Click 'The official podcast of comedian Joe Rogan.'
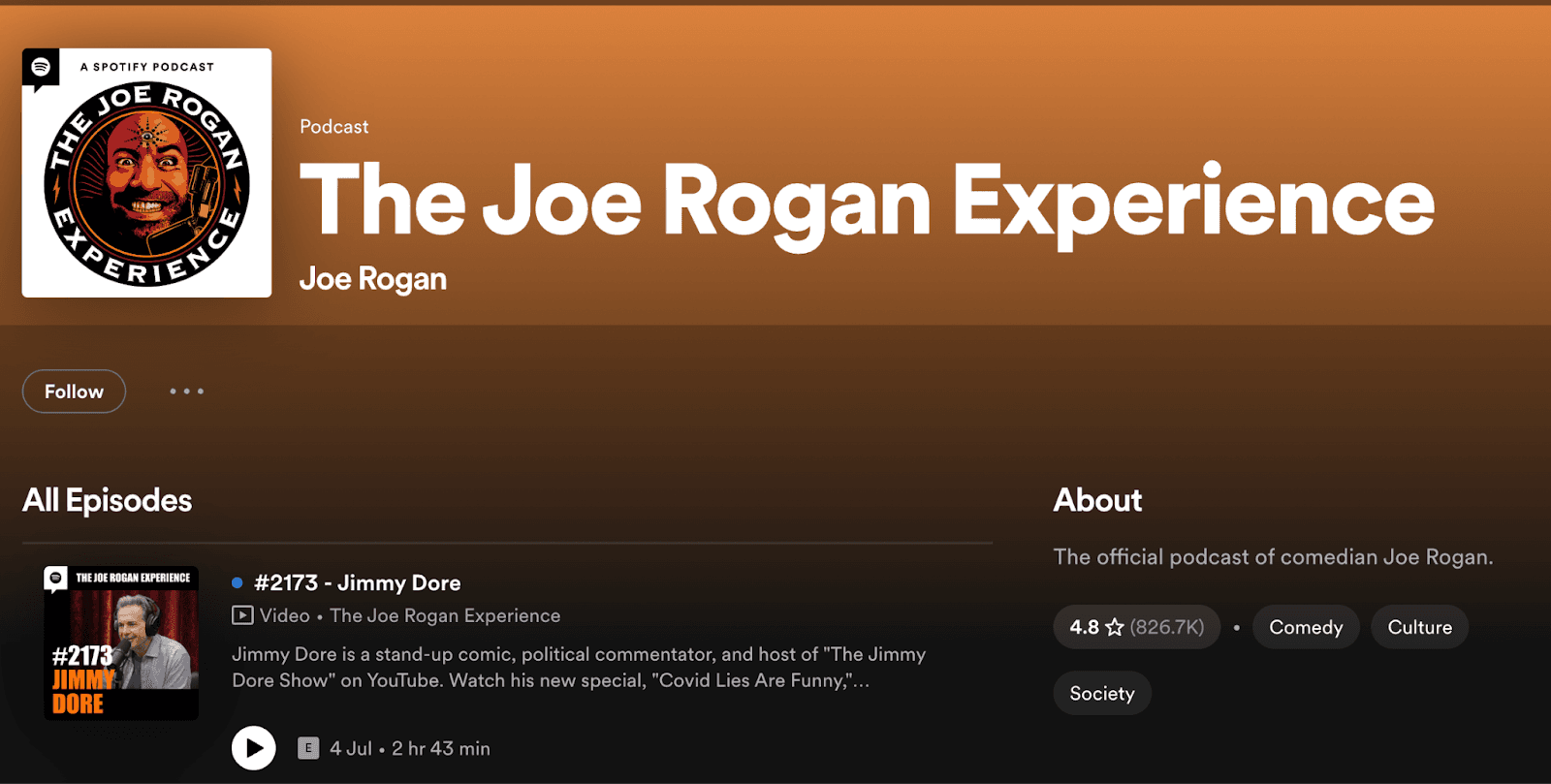1551x784 pixels. [1273, 556]
